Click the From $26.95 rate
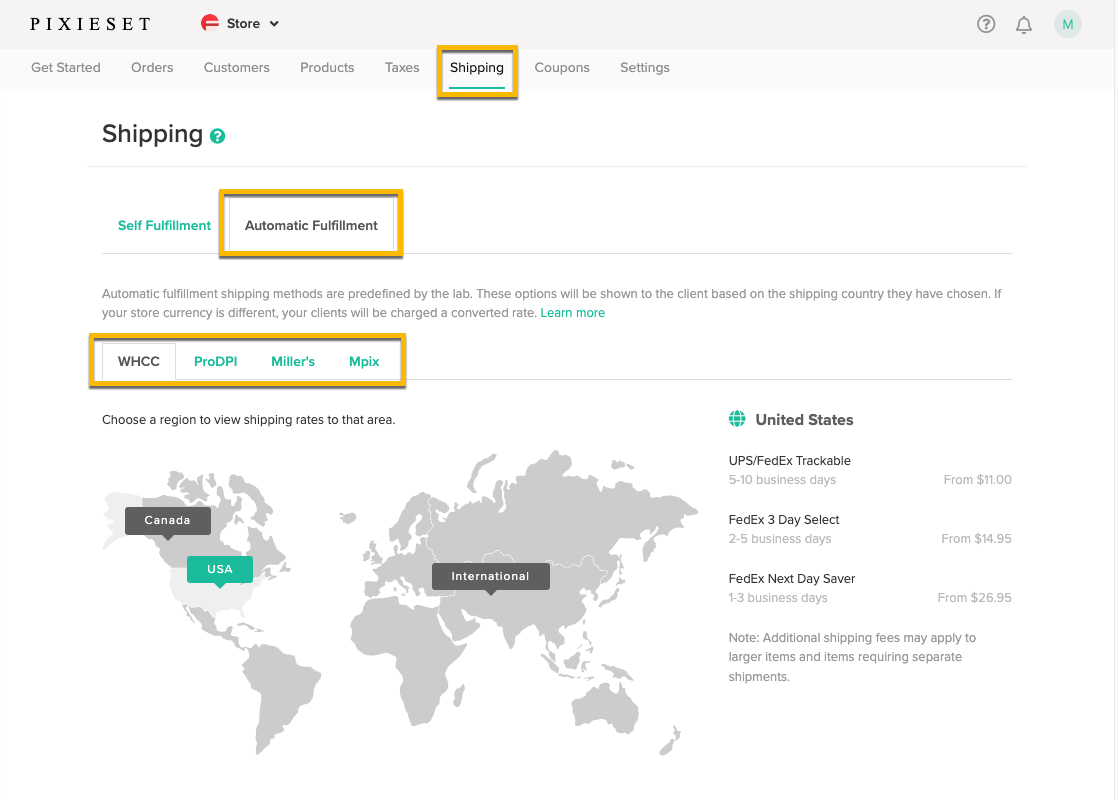 point(974,598)
